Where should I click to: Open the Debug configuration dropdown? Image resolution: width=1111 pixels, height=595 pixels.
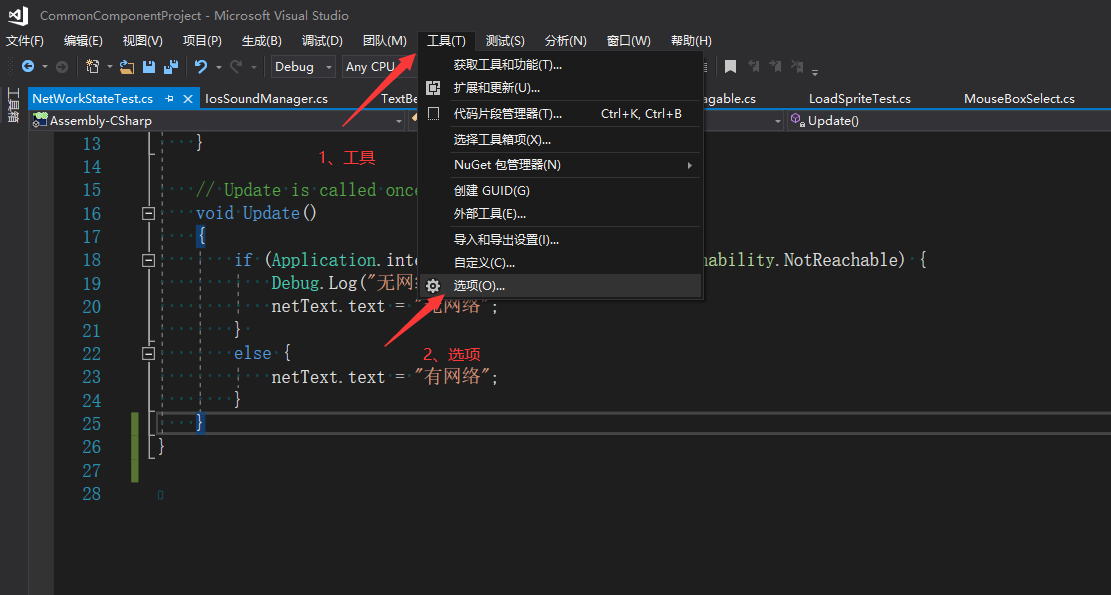[303, 67]
